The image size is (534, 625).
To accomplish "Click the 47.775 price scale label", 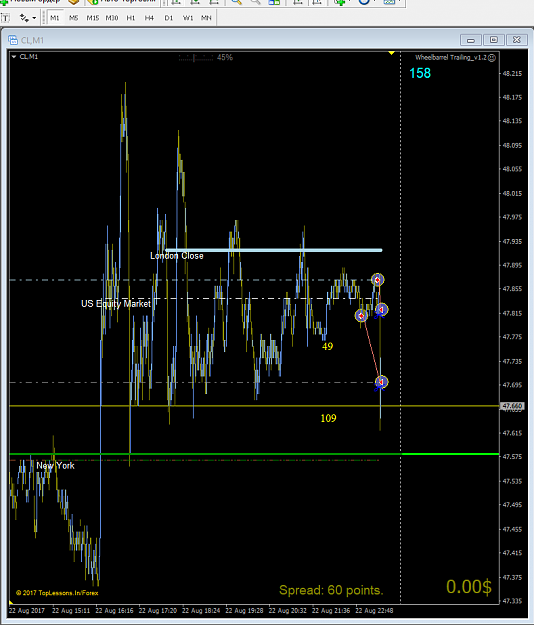I will (512, 337).
